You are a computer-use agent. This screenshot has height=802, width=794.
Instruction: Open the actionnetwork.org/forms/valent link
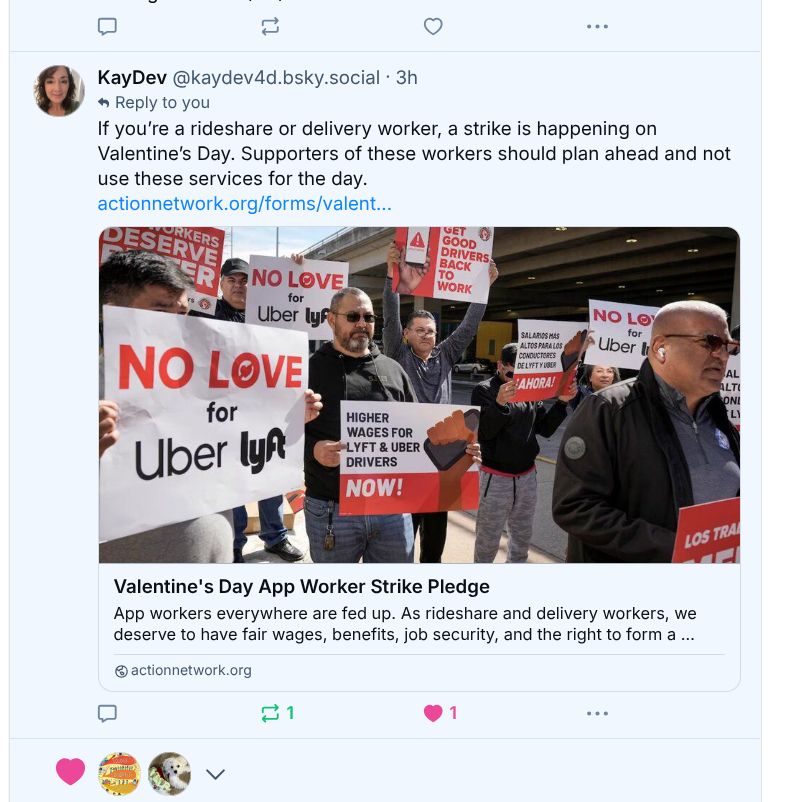(245, 204)
